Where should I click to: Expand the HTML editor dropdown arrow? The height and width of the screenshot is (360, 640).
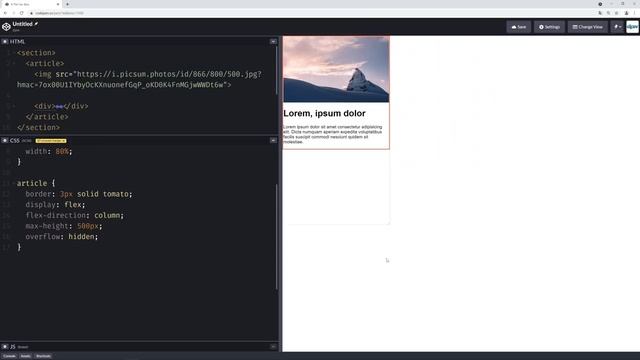(273, 42)
